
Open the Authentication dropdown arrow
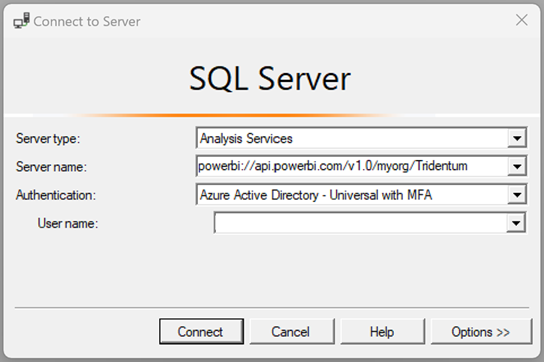click(517, 195)
